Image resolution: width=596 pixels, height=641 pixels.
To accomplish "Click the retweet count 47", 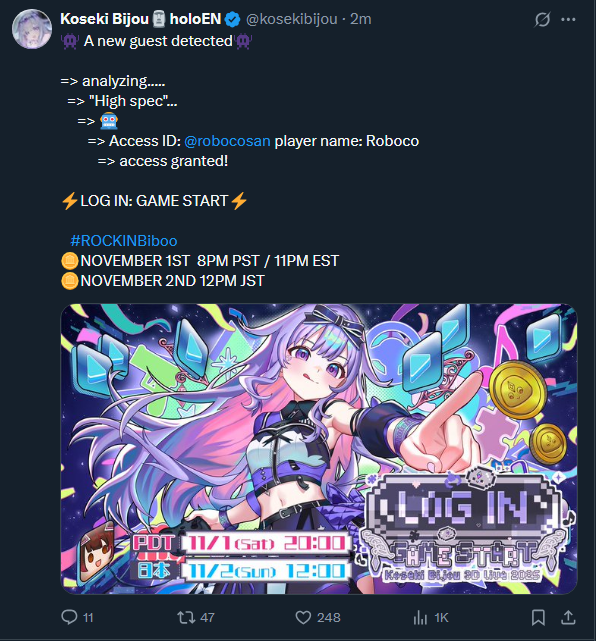I will click(207, 617).
